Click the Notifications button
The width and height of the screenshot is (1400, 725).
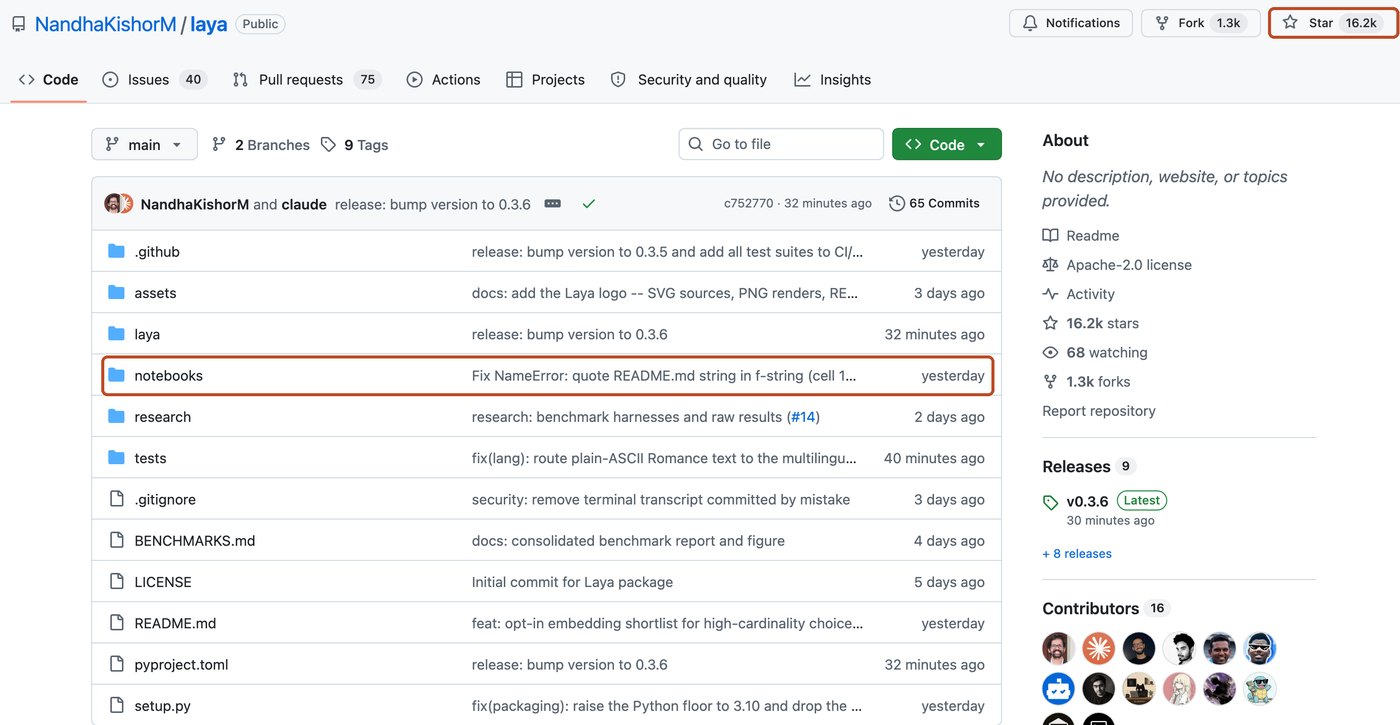coord(1070,23)
